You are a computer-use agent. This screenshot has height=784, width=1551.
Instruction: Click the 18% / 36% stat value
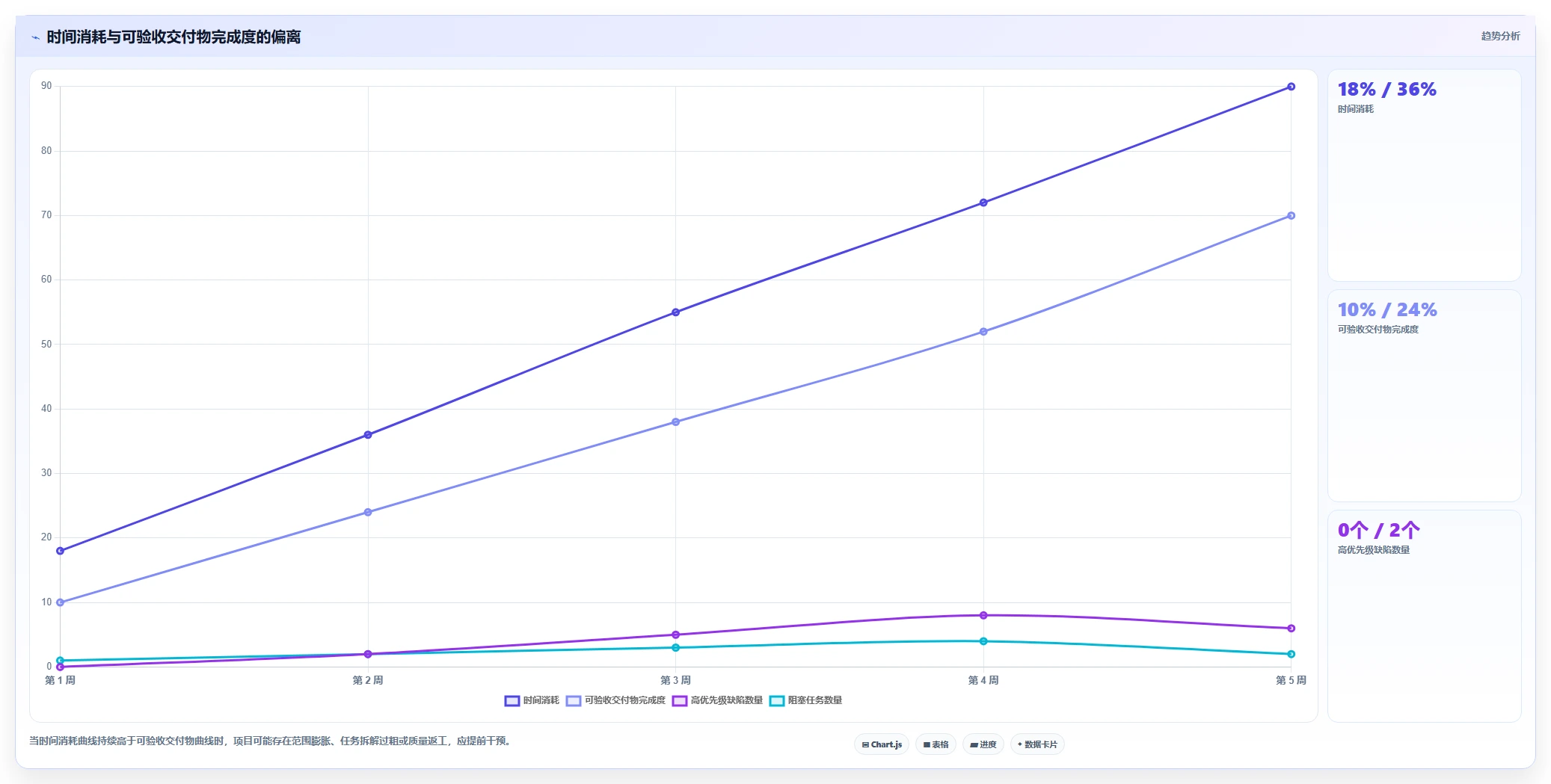pyautogui.click(x=1387, y=90)
